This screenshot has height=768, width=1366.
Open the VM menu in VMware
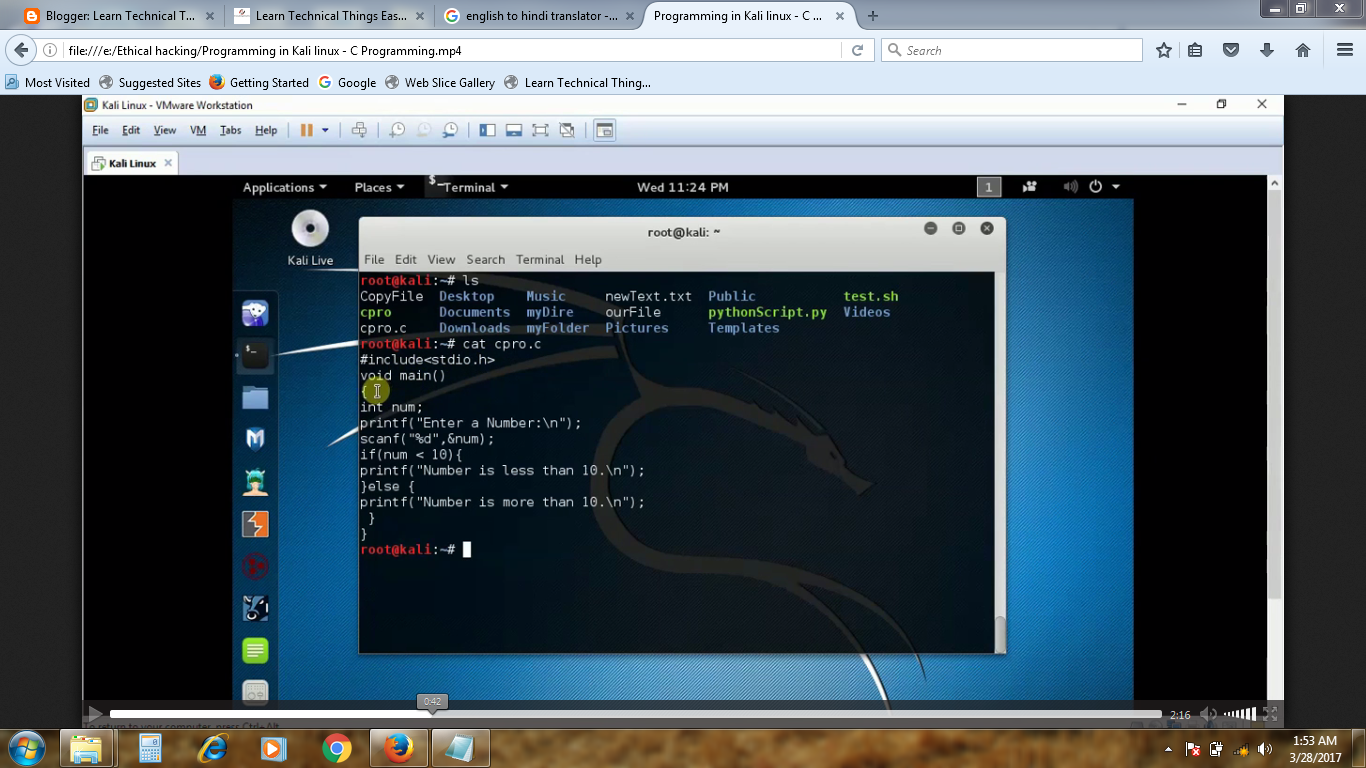[x=197, y=130]
